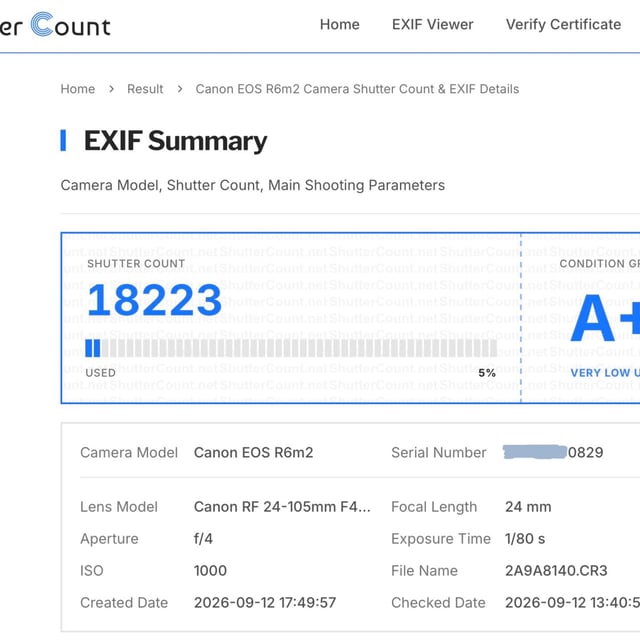The image size is (640, 640).
Task: Select the serial number ending 0829
Action: coord(553,452)
